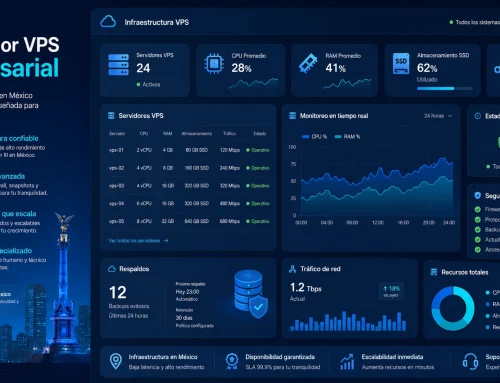
Task: Click the server stack icon in Servidores VPS card
Action: pos(118,65)
